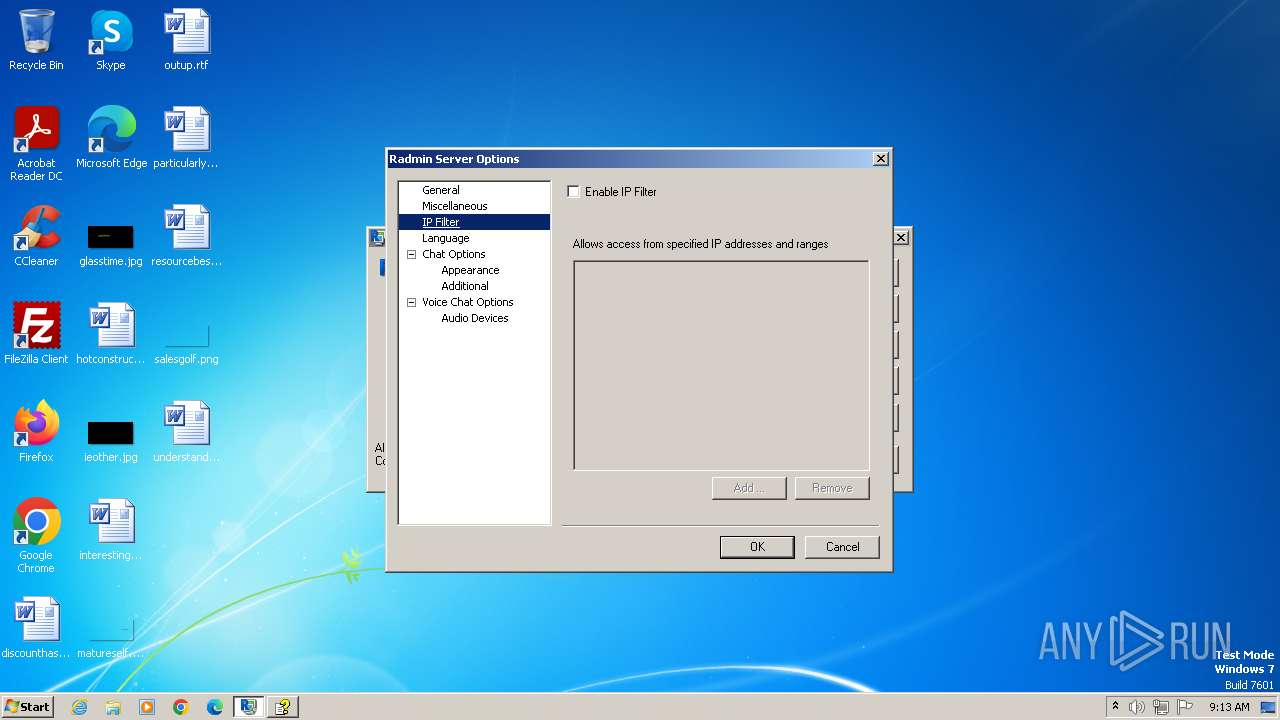Launch FileZilla Client shortcut
This screenshot has width=1280, height=720.
click(x=36, y=333)
